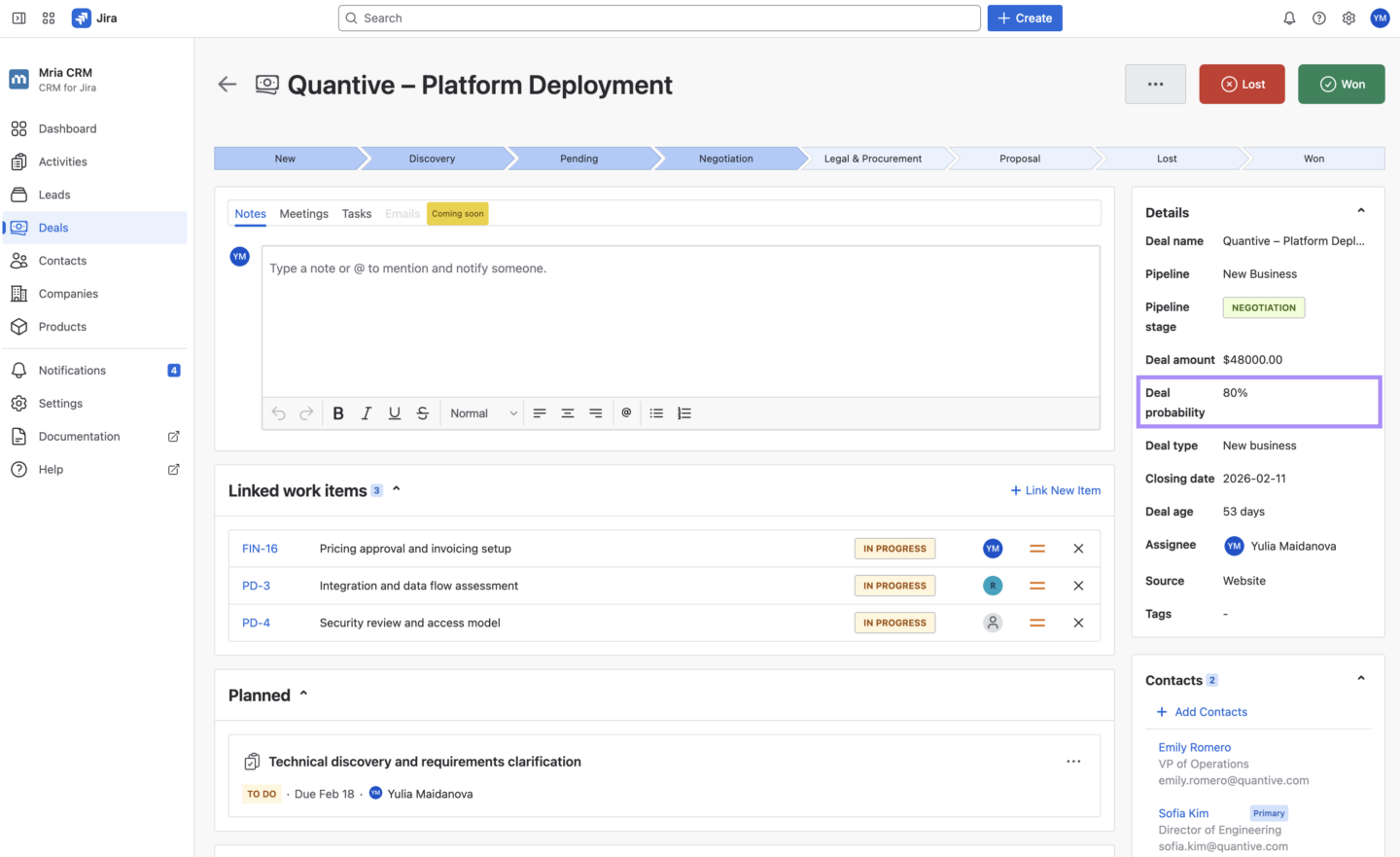Open the Normal text style dropdown
This screenshot has height=857, width=1400.
pos(481,412)
